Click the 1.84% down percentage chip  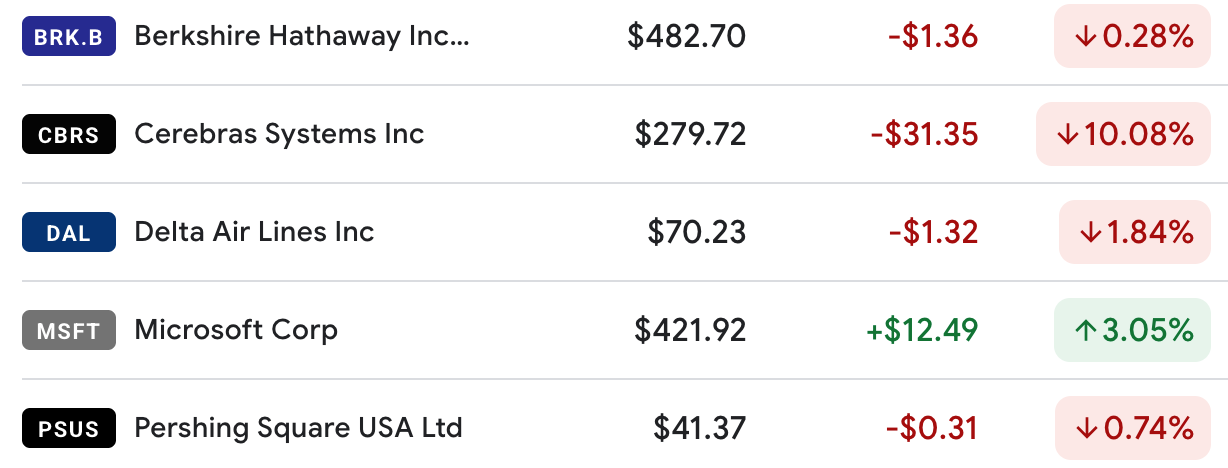coord(1135,232)
